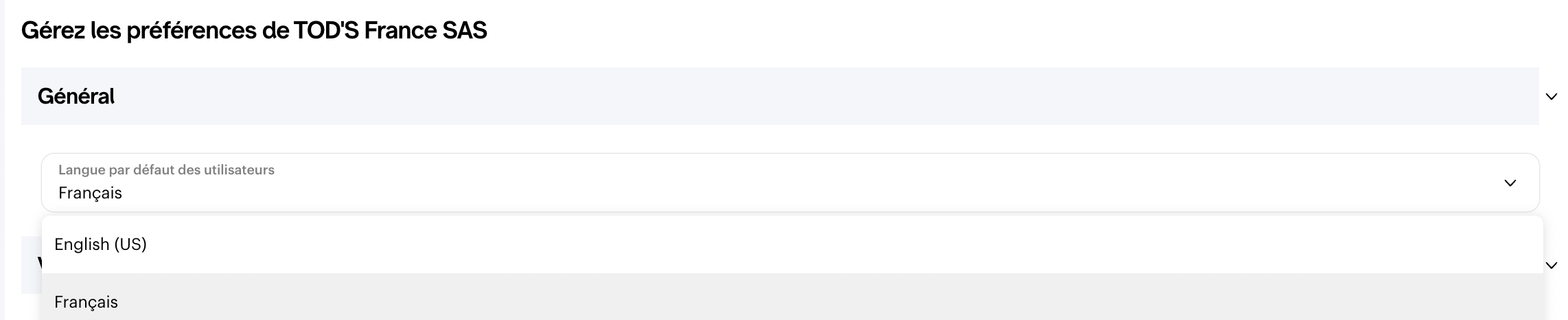Toggle the Général panel with the right-side arrow
This screenshot has width=1568, height=320.
pyautogui.click(x=1551, y=97)
